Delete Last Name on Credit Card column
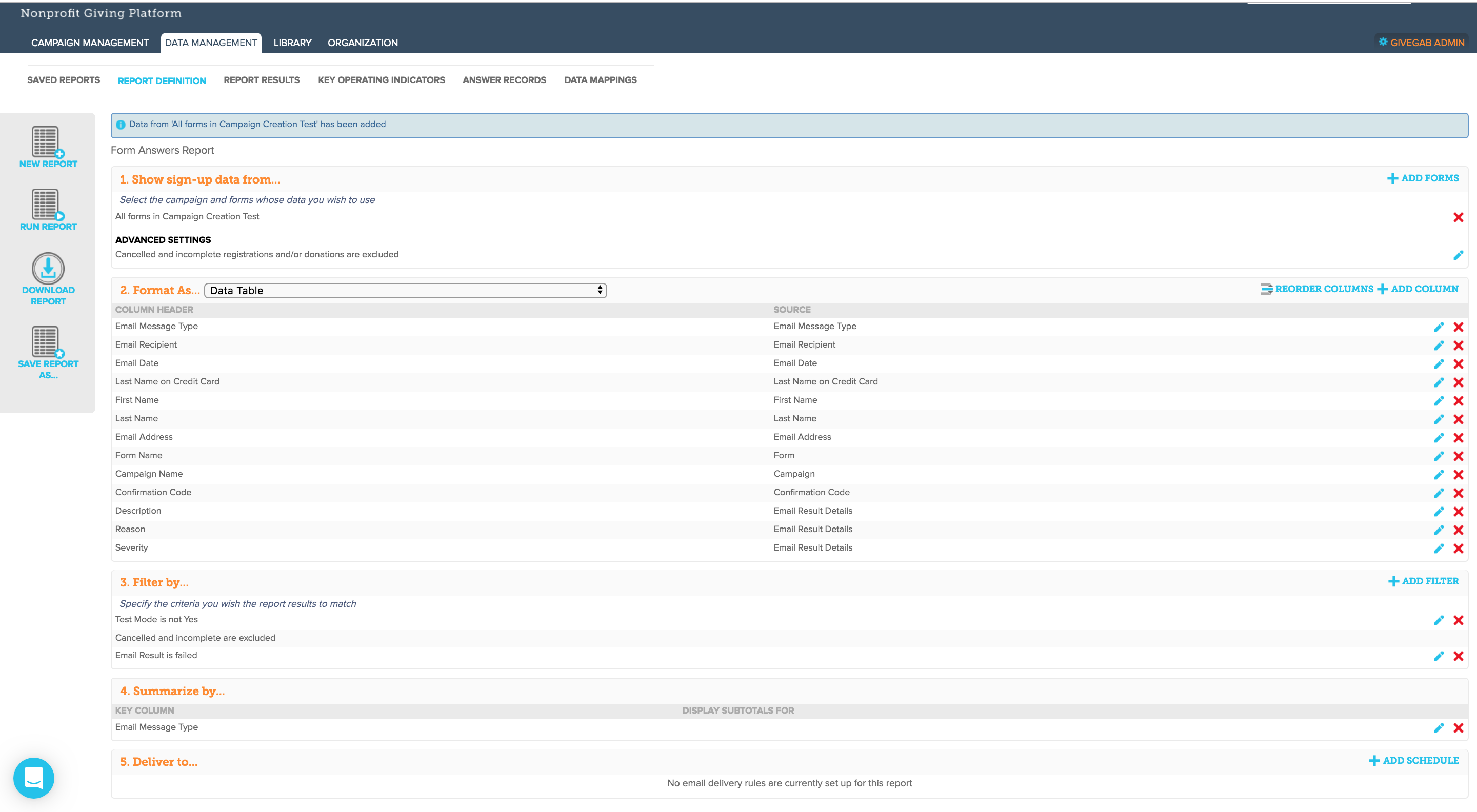Screen dimensions: 1477x812 1458,381
